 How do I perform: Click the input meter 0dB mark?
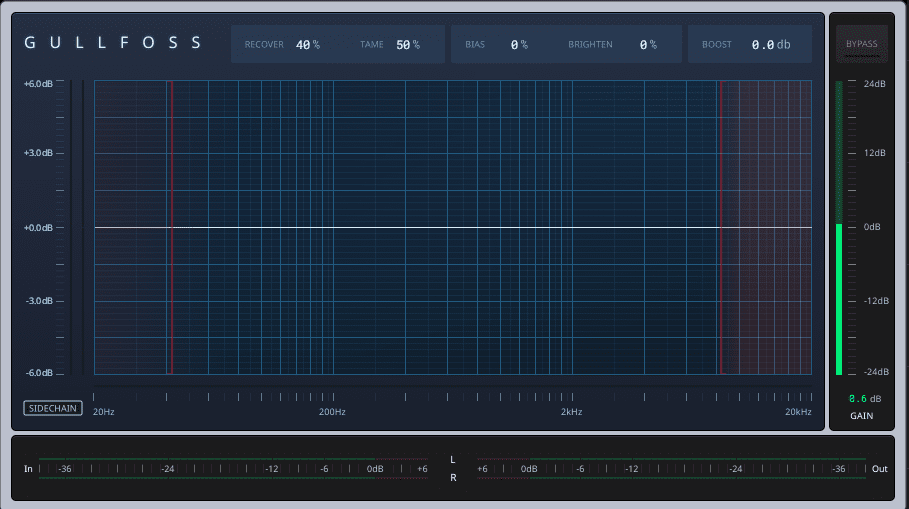click(375, 469)
